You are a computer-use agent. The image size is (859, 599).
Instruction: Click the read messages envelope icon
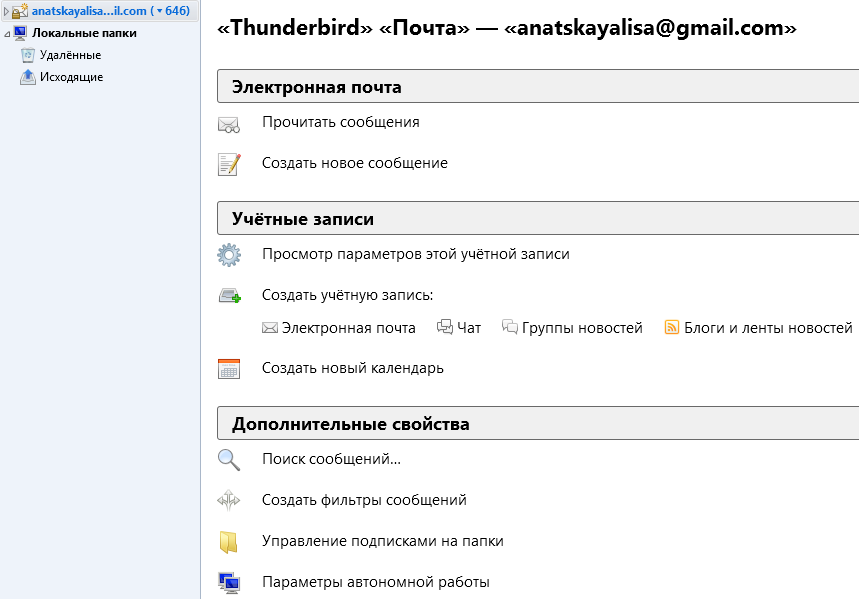[228, 124]
